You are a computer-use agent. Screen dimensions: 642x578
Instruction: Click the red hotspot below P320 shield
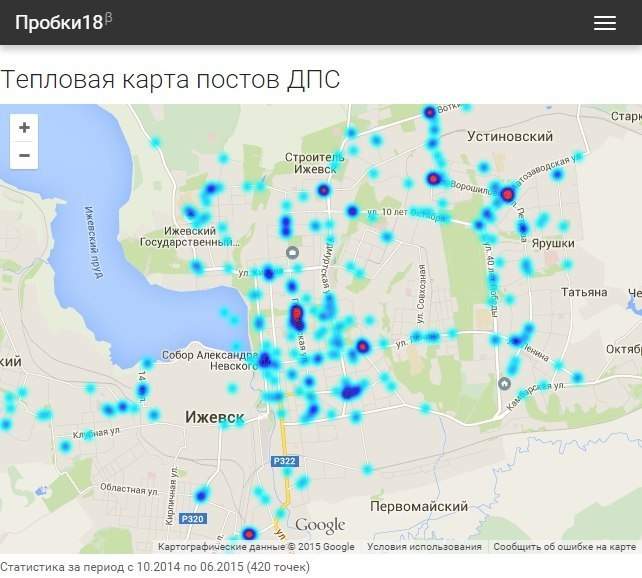click(x=249, y=534)
